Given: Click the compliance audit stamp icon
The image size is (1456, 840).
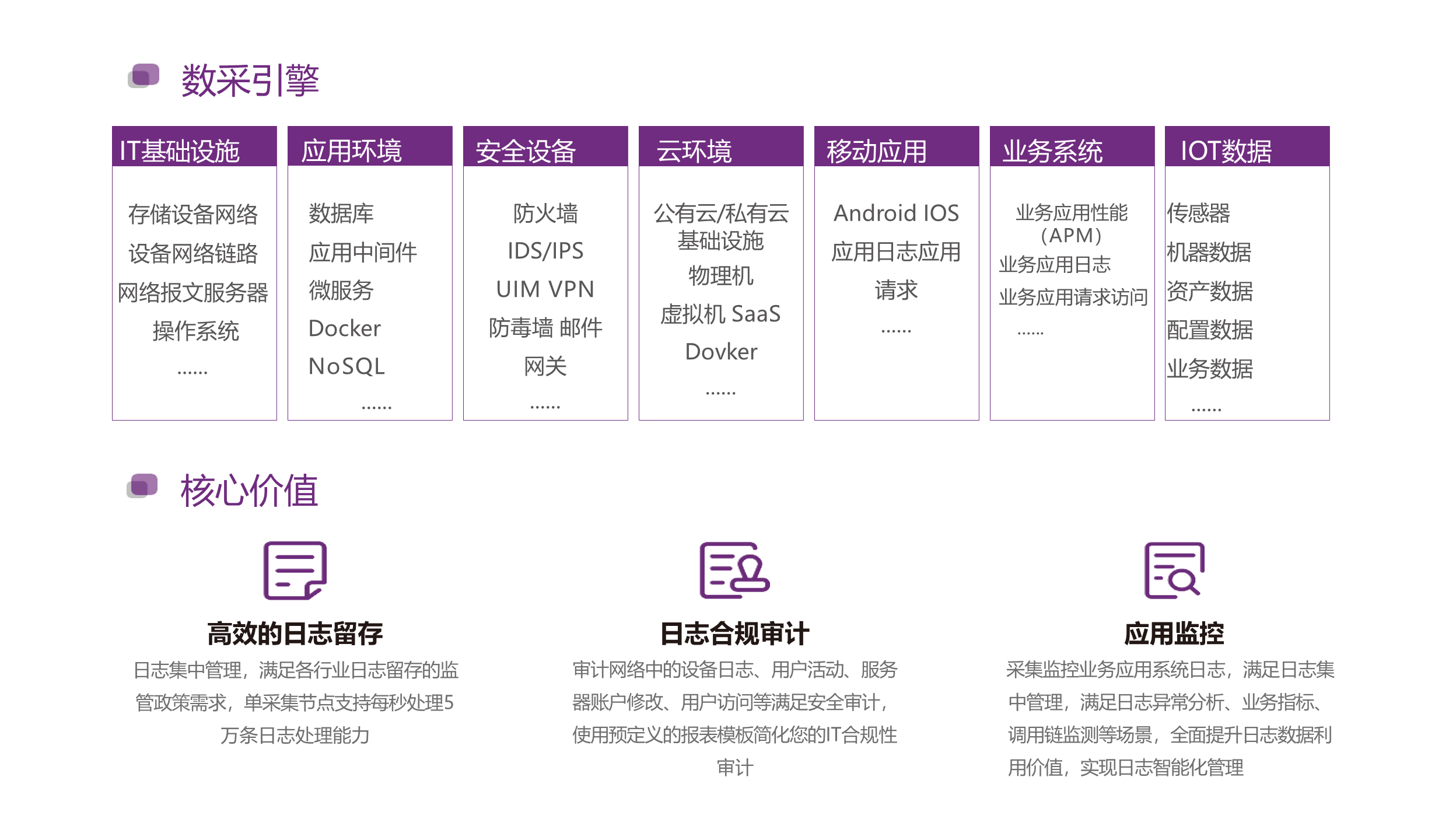Looking at the screenshot, I should pos(734,570).
